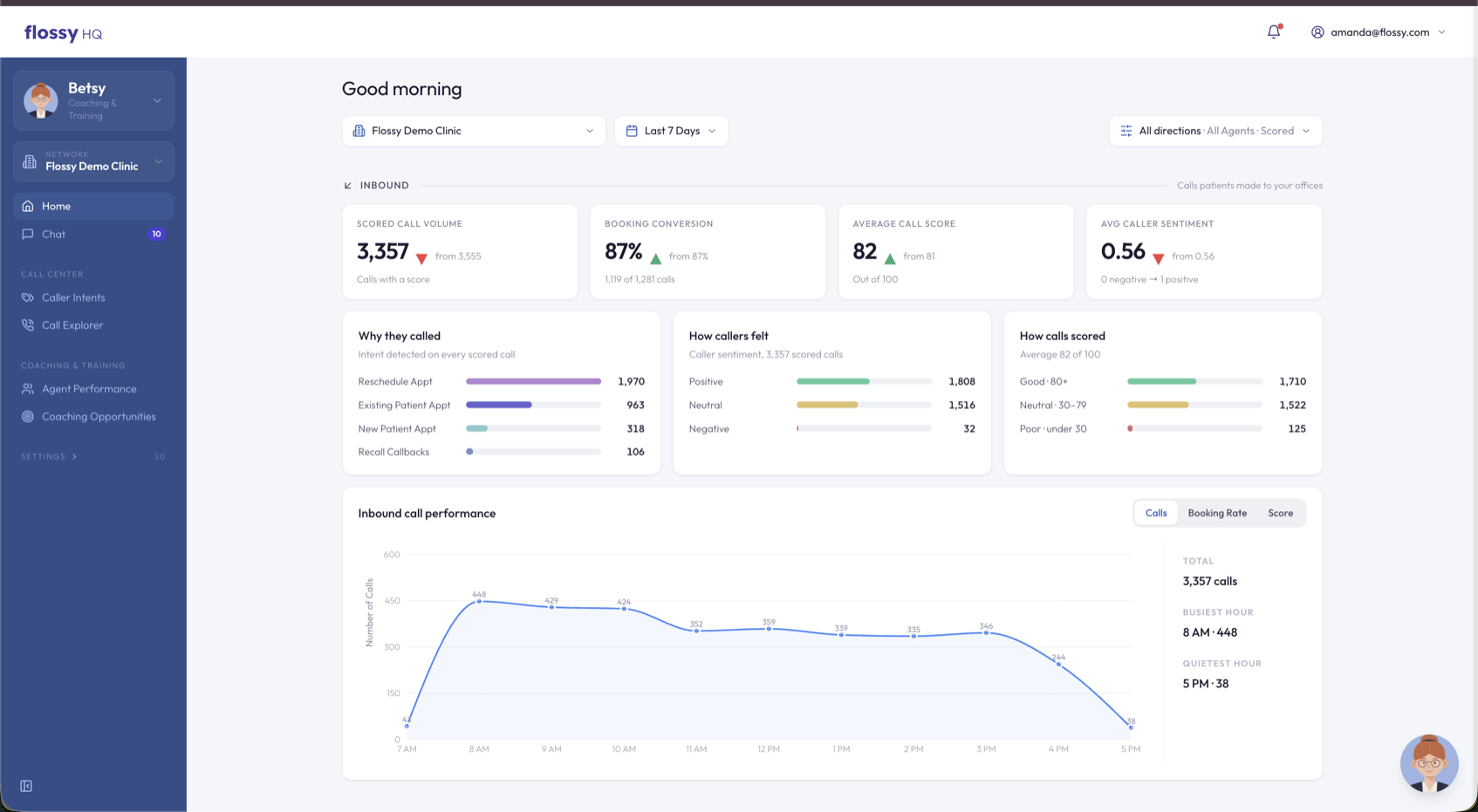Screen dimensions: 1478x812
Task: Click the 'Quietest Hour 5 PM · 38' stat
Action: click(x=1221, y=674)
